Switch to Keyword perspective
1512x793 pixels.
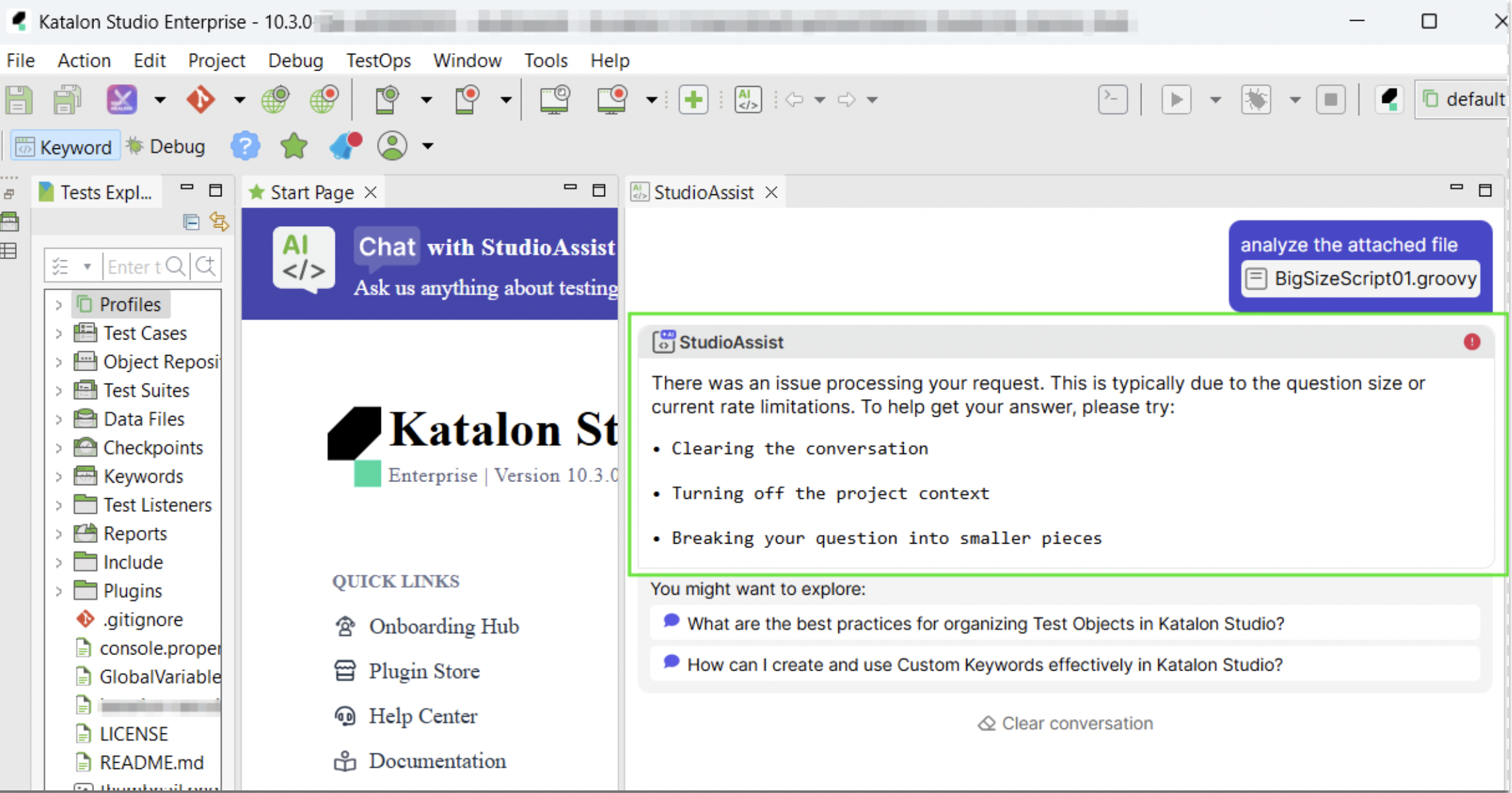(65, 147)
